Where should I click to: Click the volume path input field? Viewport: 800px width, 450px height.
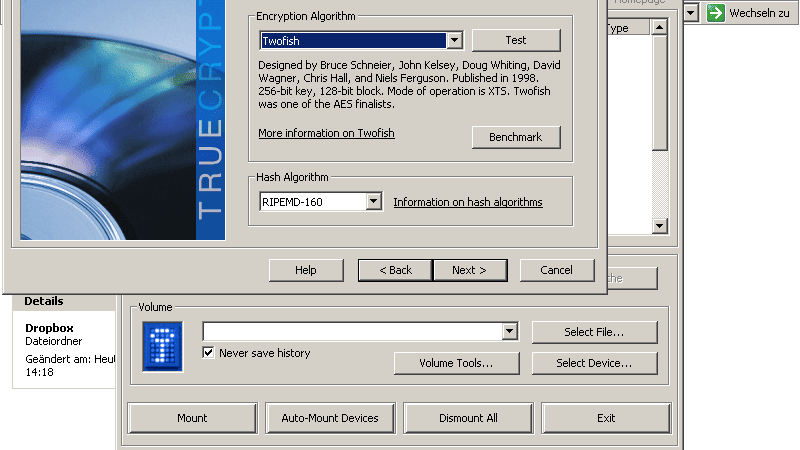point(353,332)
